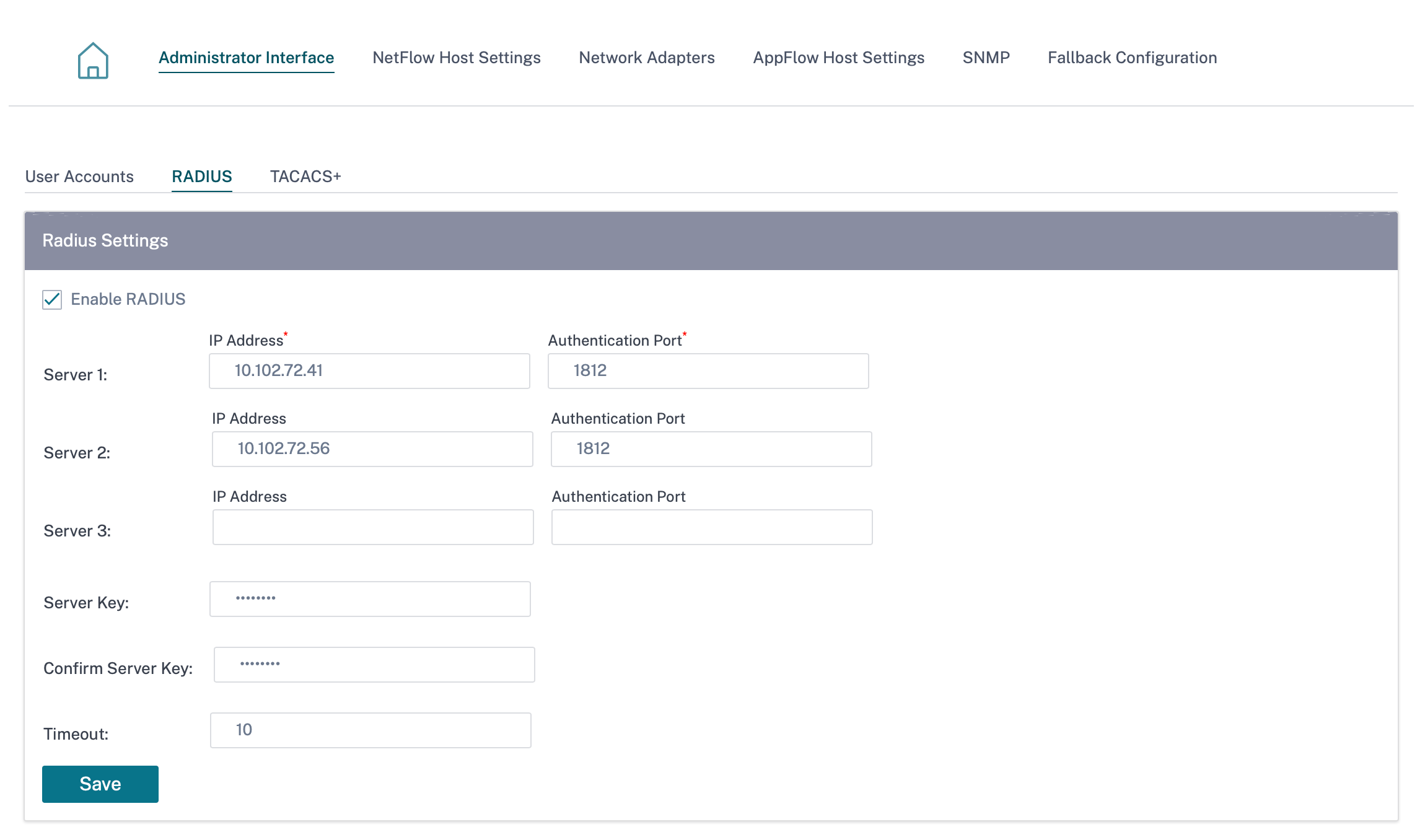The height and width of the screenshot is (840, 1425).
Task: Edit the Timeout value field
Action: point(370,730)
